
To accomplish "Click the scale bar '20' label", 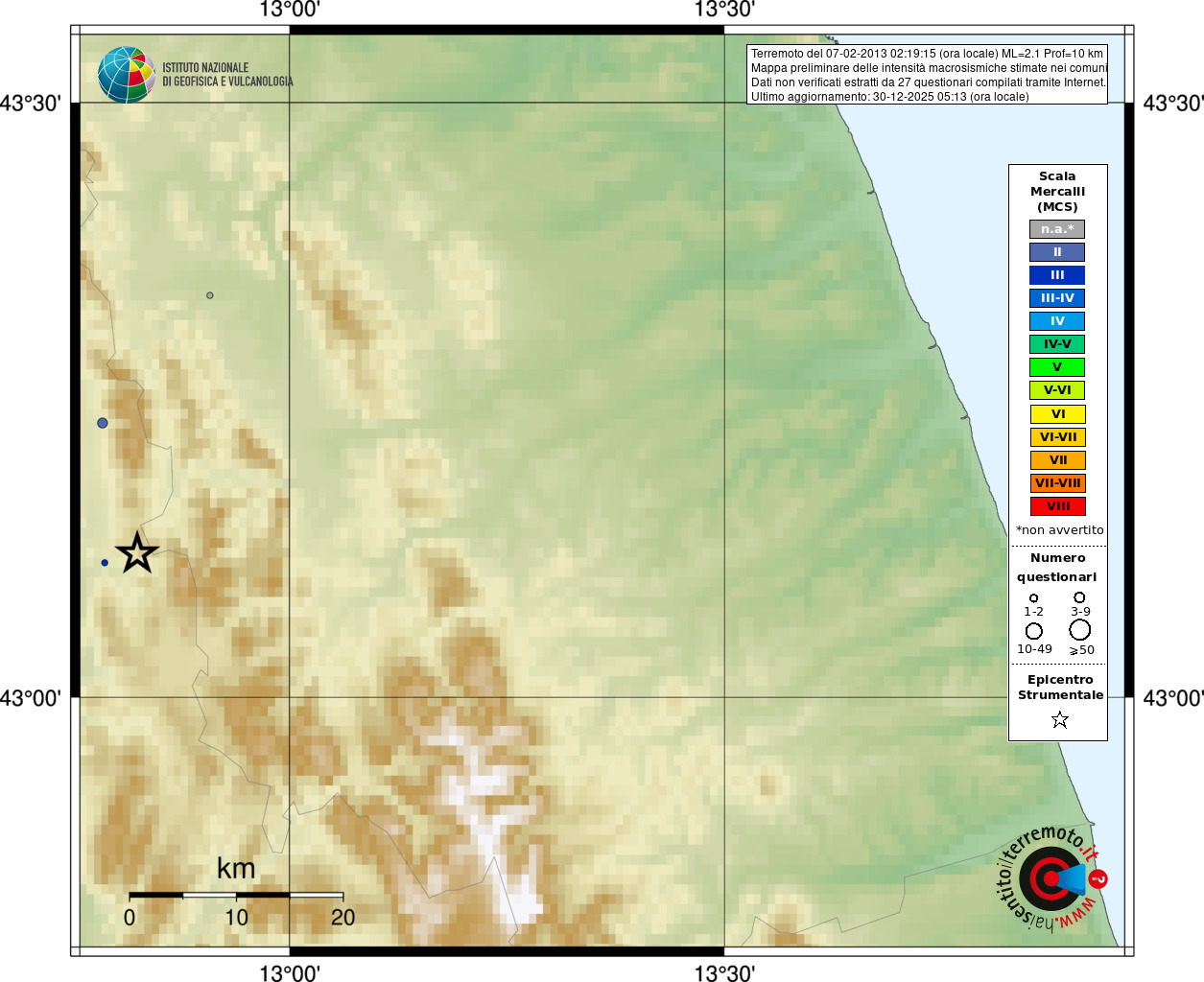I will pyautogui.click(x=342, y=918).
